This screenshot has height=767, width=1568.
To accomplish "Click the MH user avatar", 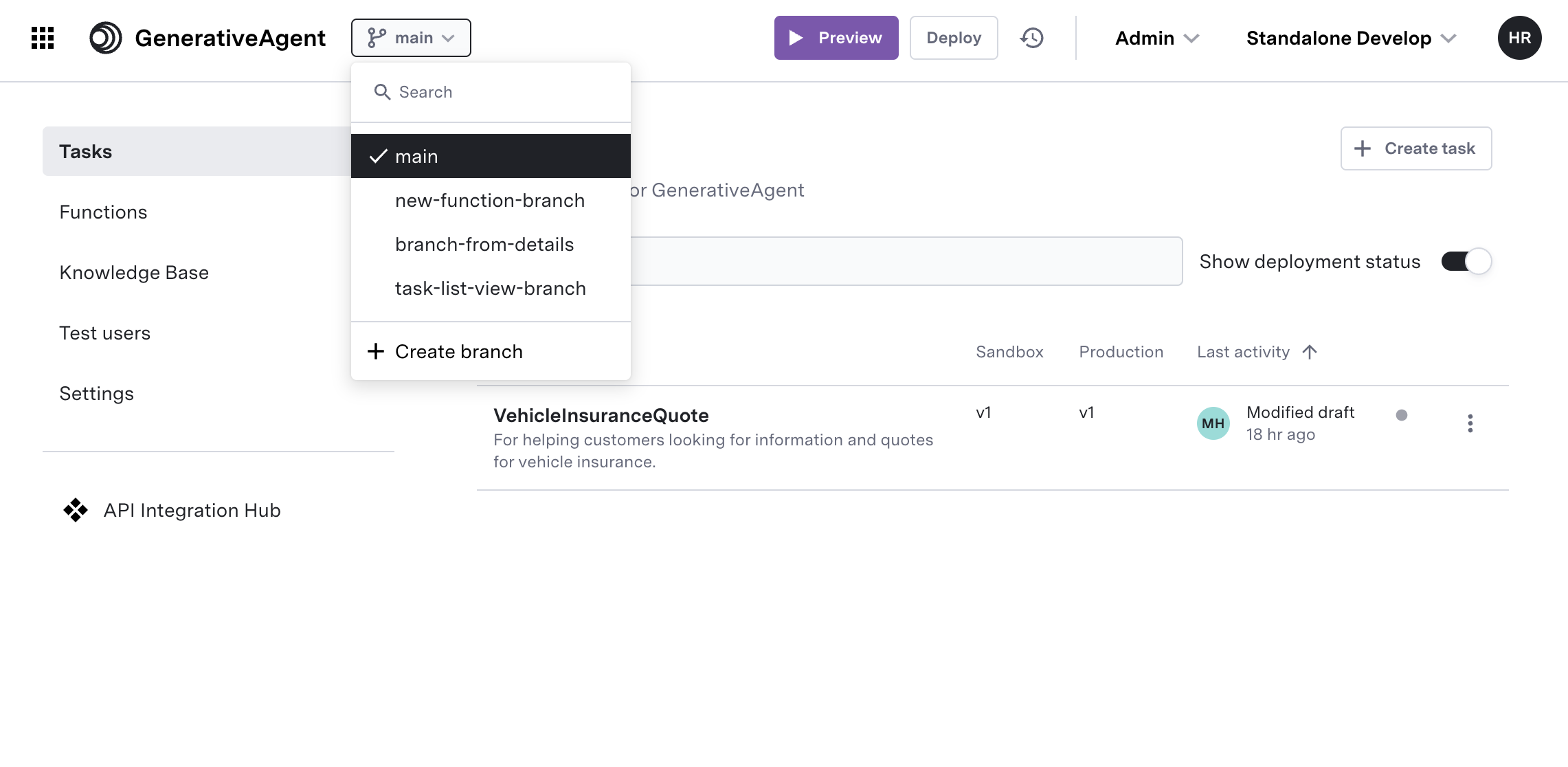I will coord(1213,423).
